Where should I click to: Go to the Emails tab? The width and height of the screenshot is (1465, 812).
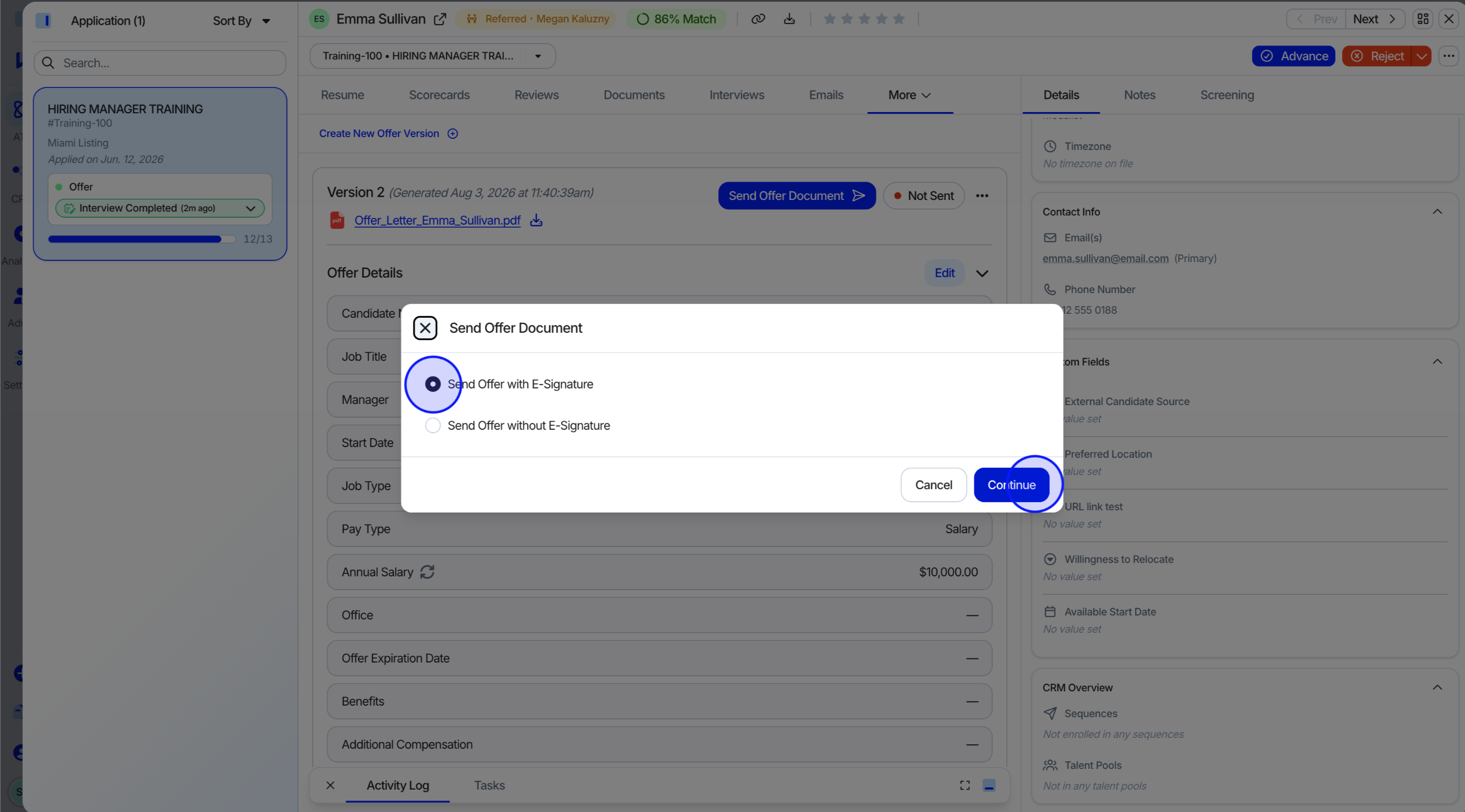click(x=826, y=95)
